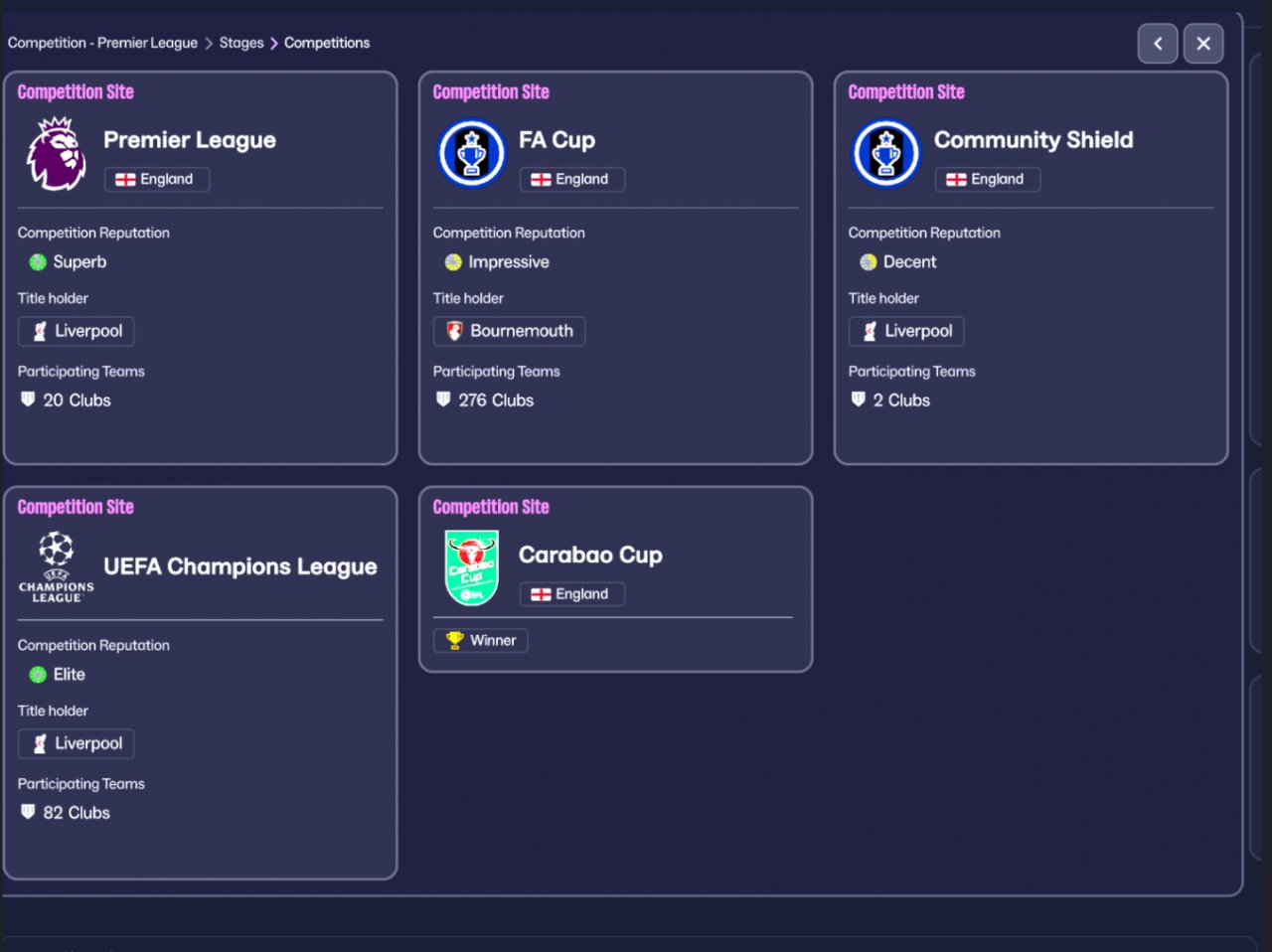Click the Superb reputation text
Screen dimensions: 1272x952
point(79,262)
